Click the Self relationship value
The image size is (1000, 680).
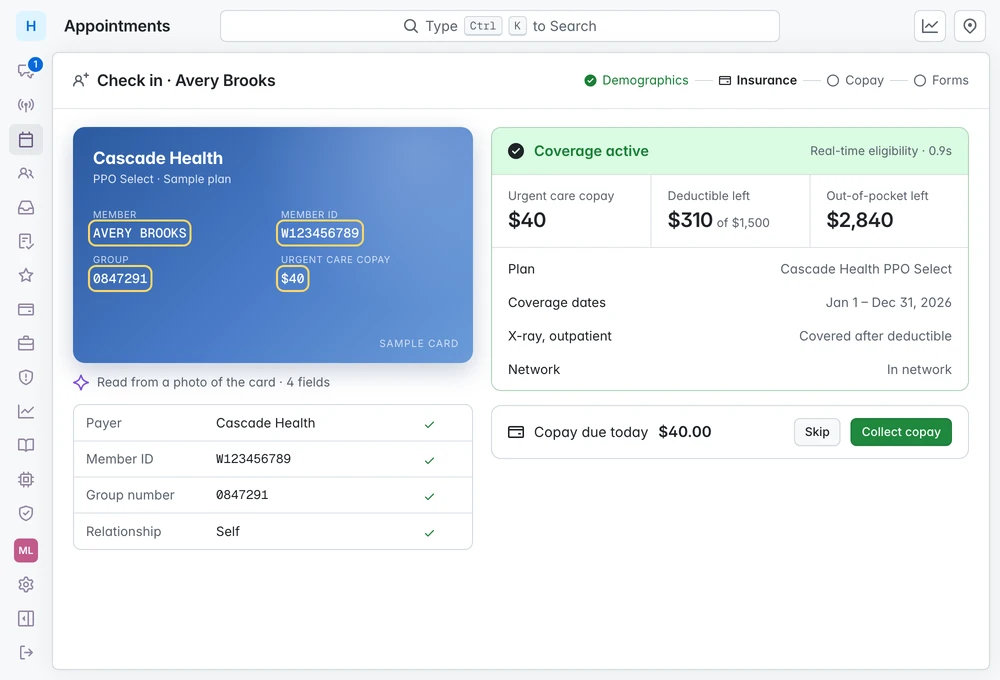[x=228, y=531]
